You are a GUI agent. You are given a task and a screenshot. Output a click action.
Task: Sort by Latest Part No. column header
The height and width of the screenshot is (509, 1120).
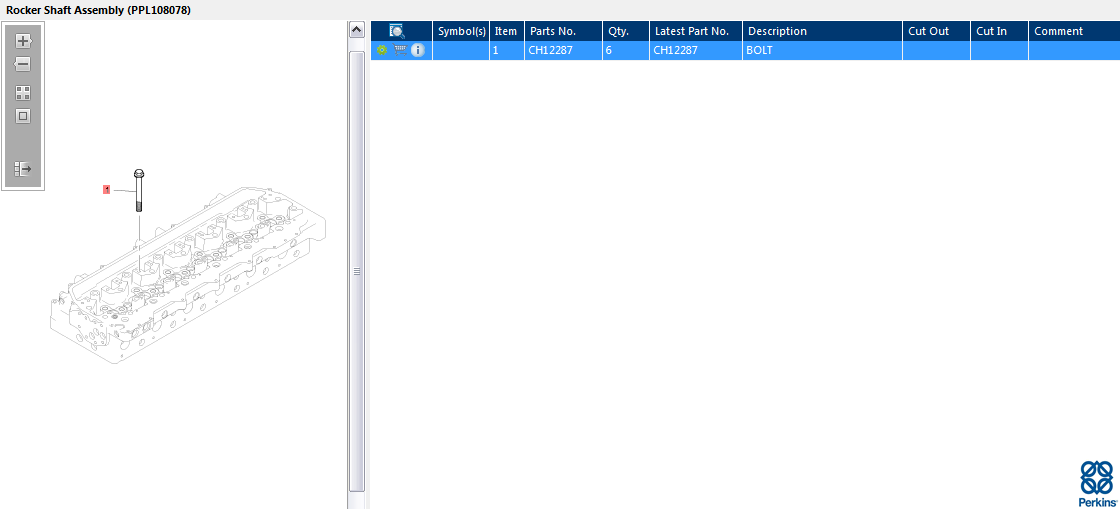coord(696,31)
